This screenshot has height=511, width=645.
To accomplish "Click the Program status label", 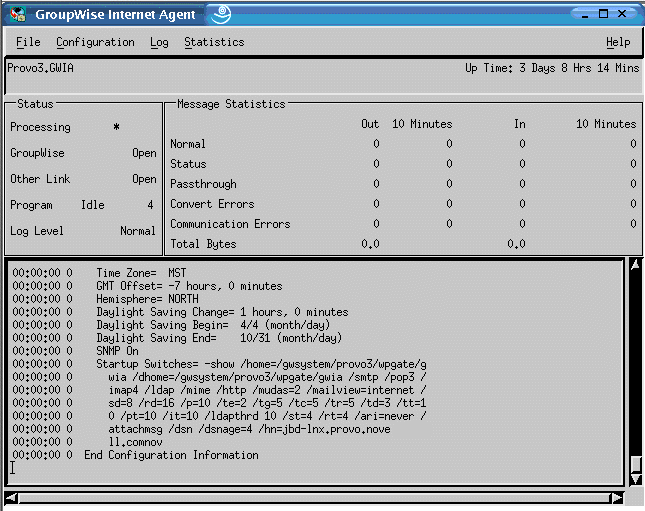I will click(31, 205).
